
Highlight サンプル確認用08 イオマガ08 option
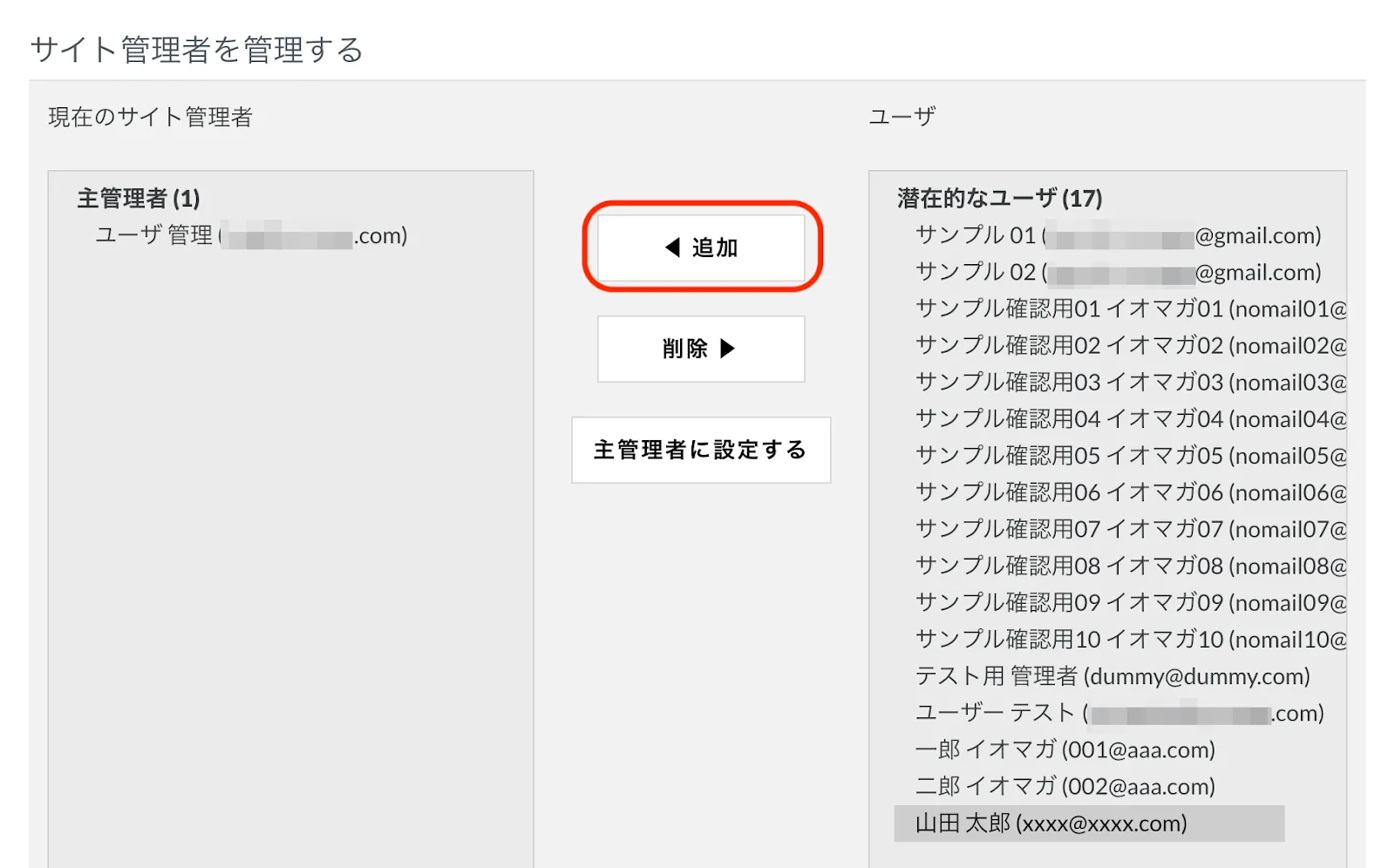1130,566
